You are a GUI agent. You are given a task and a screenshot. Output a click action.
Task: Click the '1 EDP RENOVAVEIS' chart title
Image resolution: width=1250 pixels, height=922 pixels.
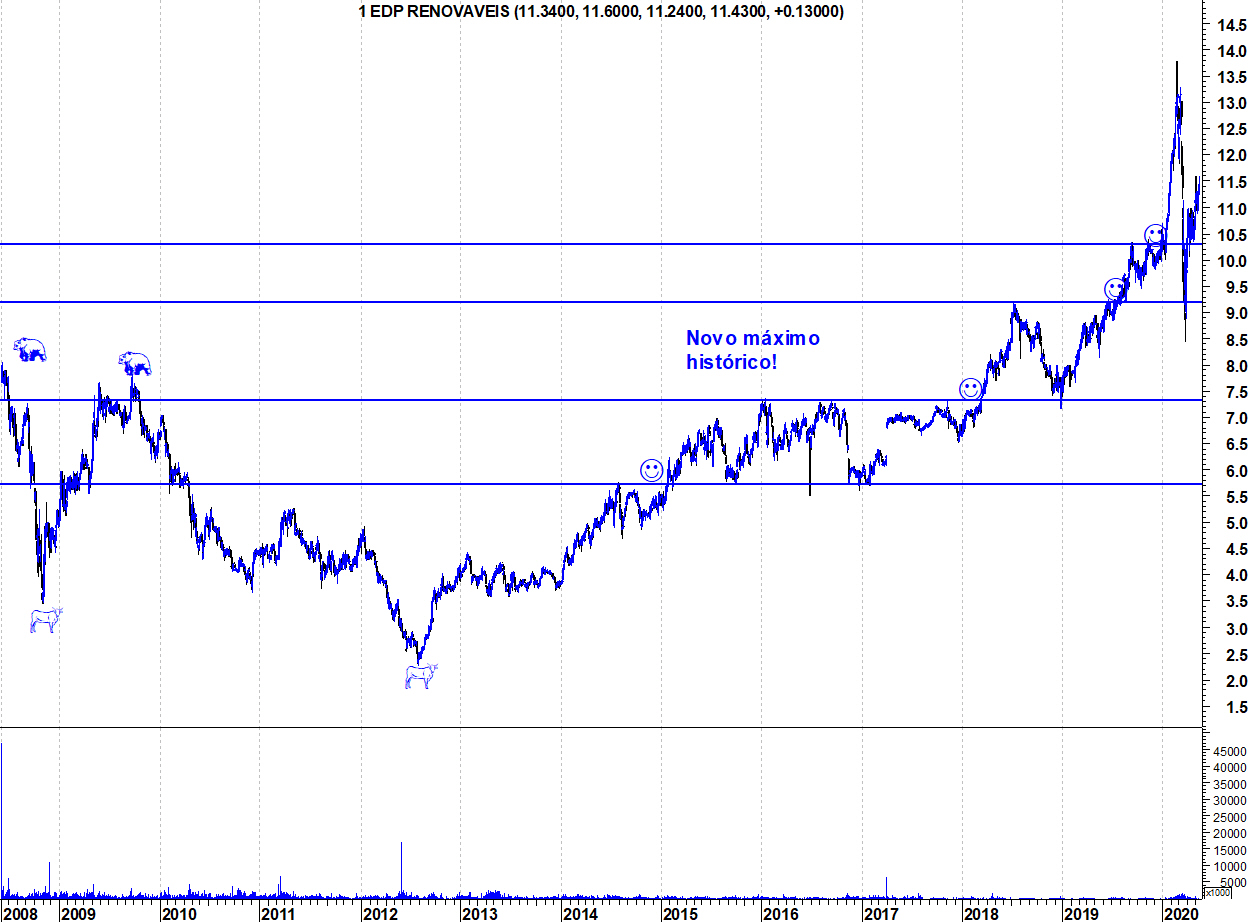coord(601,12)
